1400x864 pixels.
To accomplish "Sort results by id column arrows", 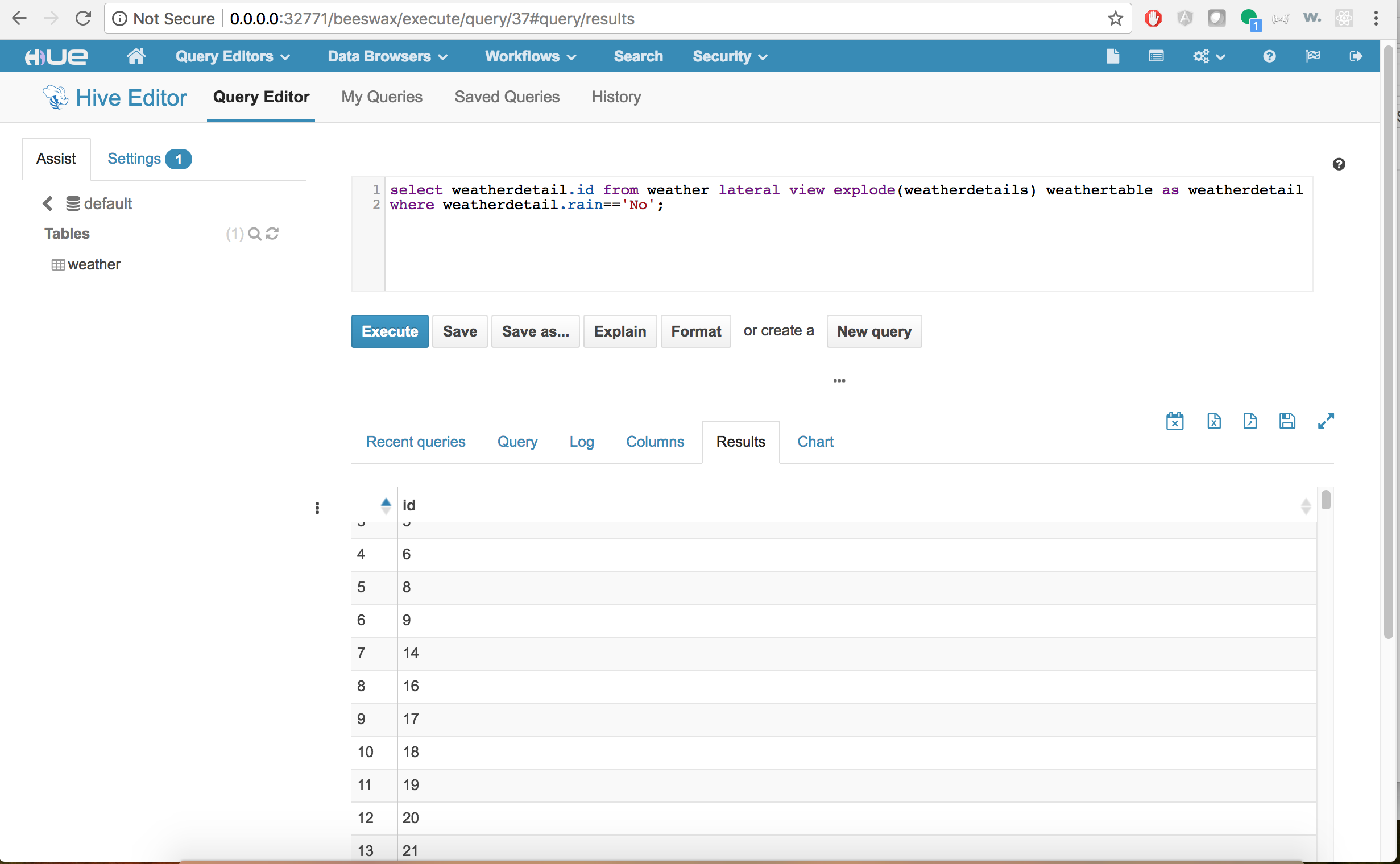I will point(1306,506).
